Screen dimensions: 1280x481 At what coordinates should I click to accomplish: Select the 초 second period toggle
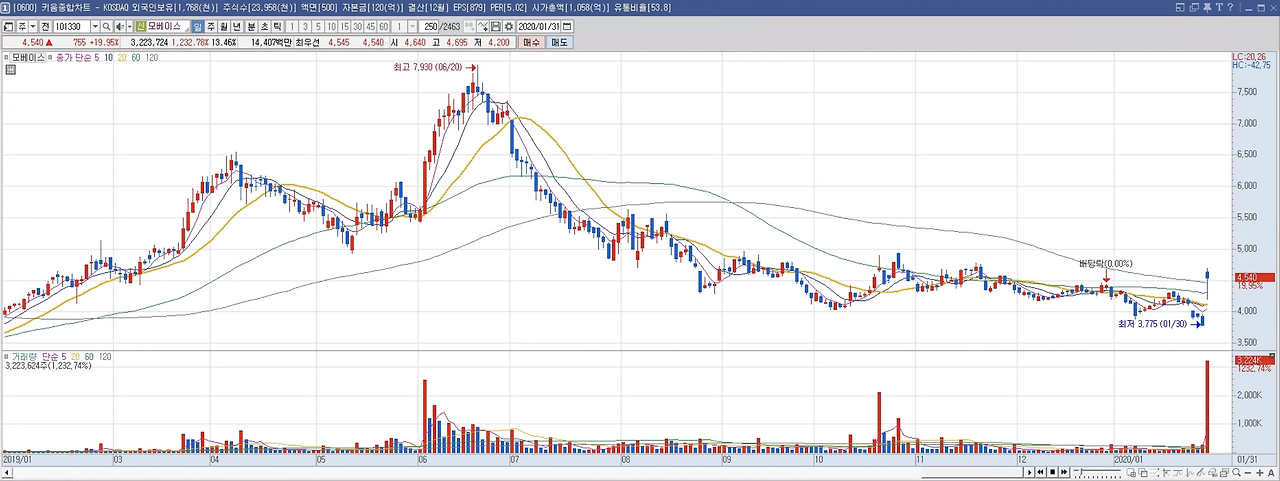tap(264, 26)
